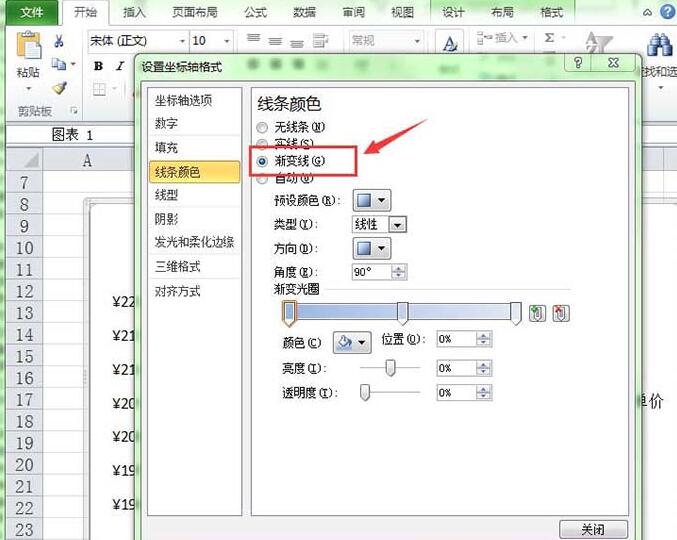Screen dimensions: 677x540
Task: Toggle Bold formatting
Action: coord(98,66)
